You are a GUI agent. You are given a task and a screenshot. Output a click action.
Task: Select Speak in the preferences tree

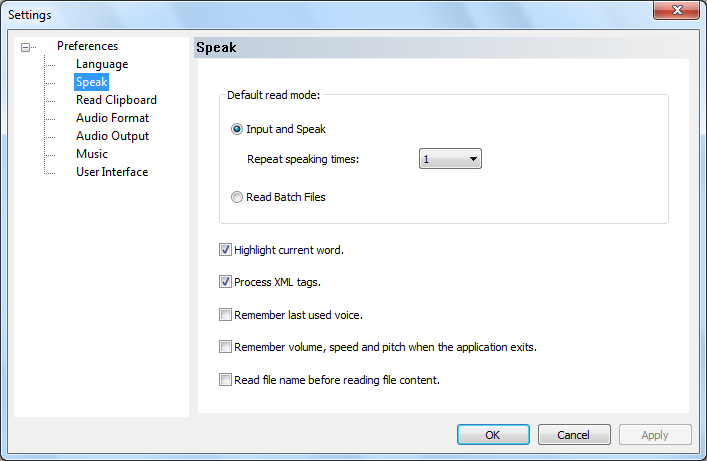(91, 82)
